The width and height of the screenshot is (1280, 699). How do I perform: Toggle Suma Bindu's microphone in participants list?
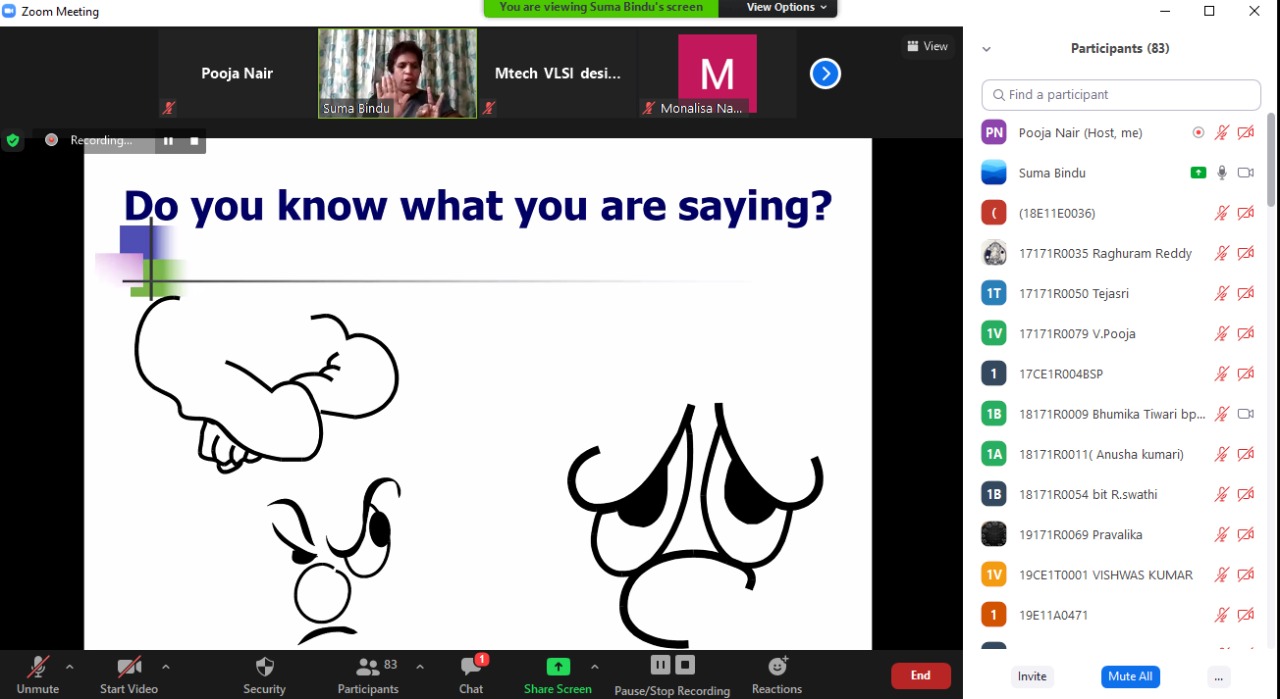tap(1221, 173)
